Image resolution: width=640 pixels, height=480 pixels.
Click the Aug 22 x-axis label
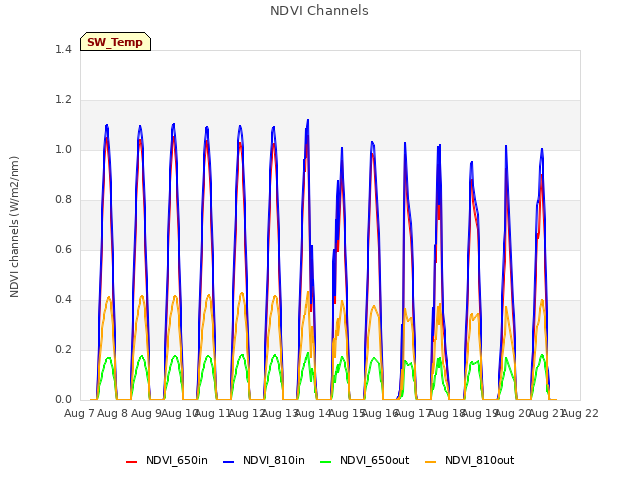tap(580, 413)
